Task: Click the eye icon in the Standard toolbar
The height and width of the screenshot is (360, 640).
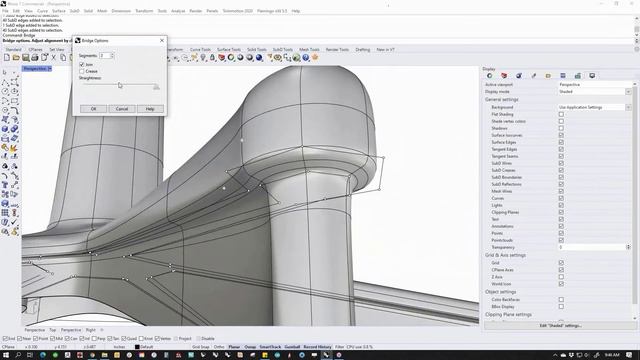Action: pos(278,58)
